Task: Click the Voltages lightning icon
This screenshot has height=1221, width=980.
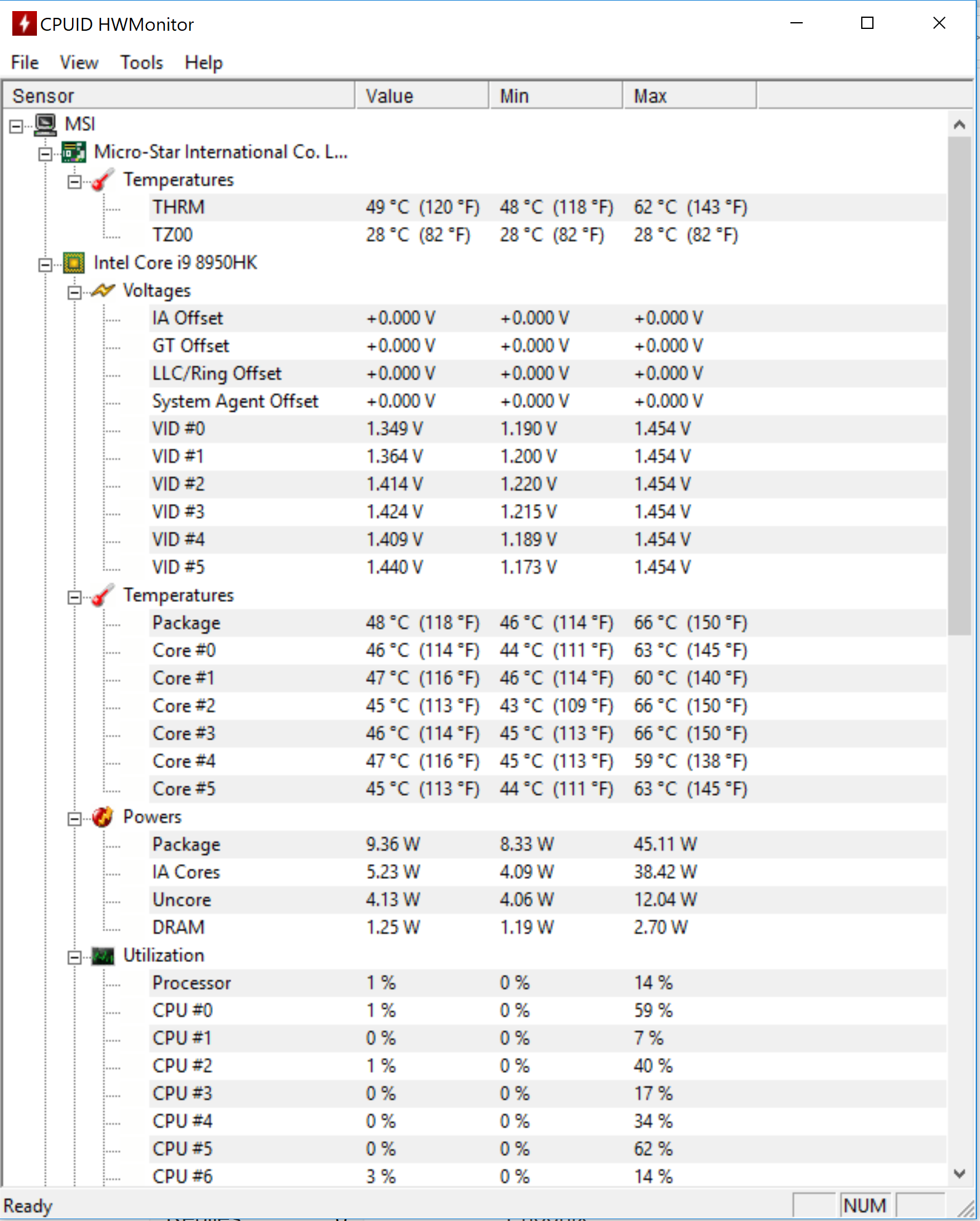Action: pos(103,290)
